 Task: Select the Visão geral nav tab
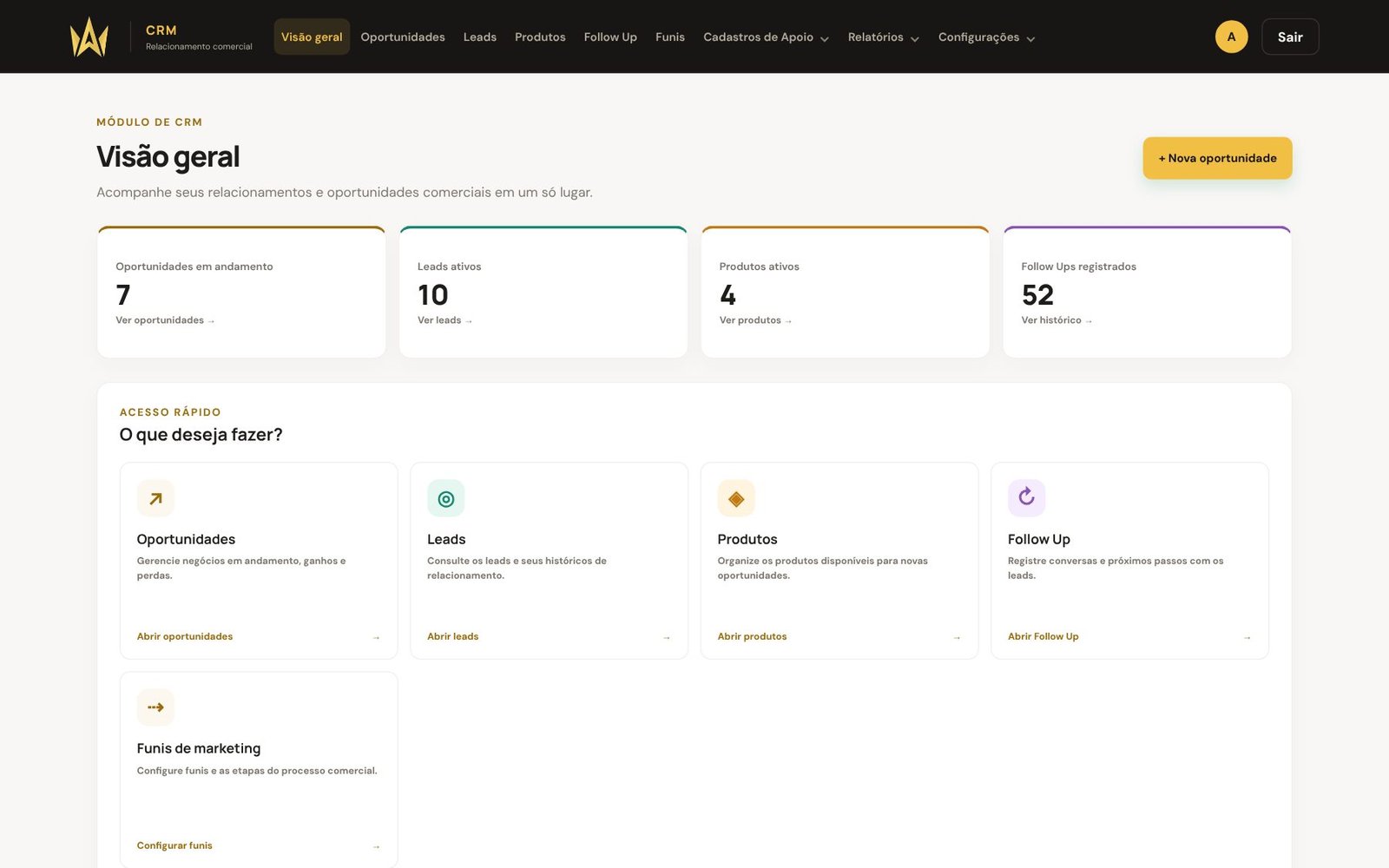click(312, 37)
